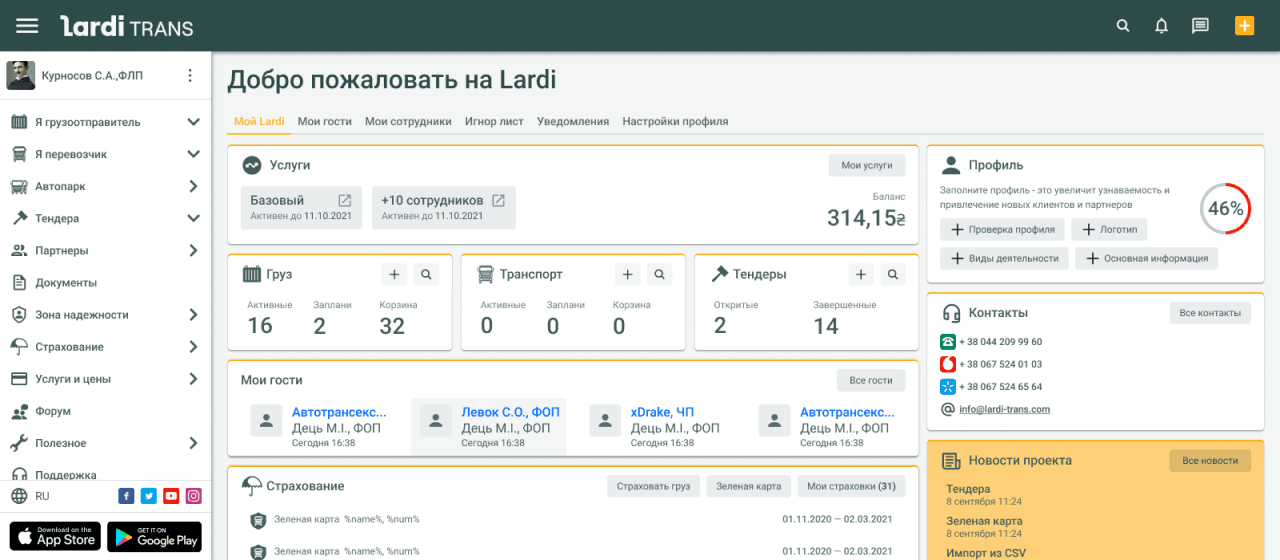Viewport: 1280px width, 560px height.
Task: Switch to Мои гости tab
Action: pos(324,121)
